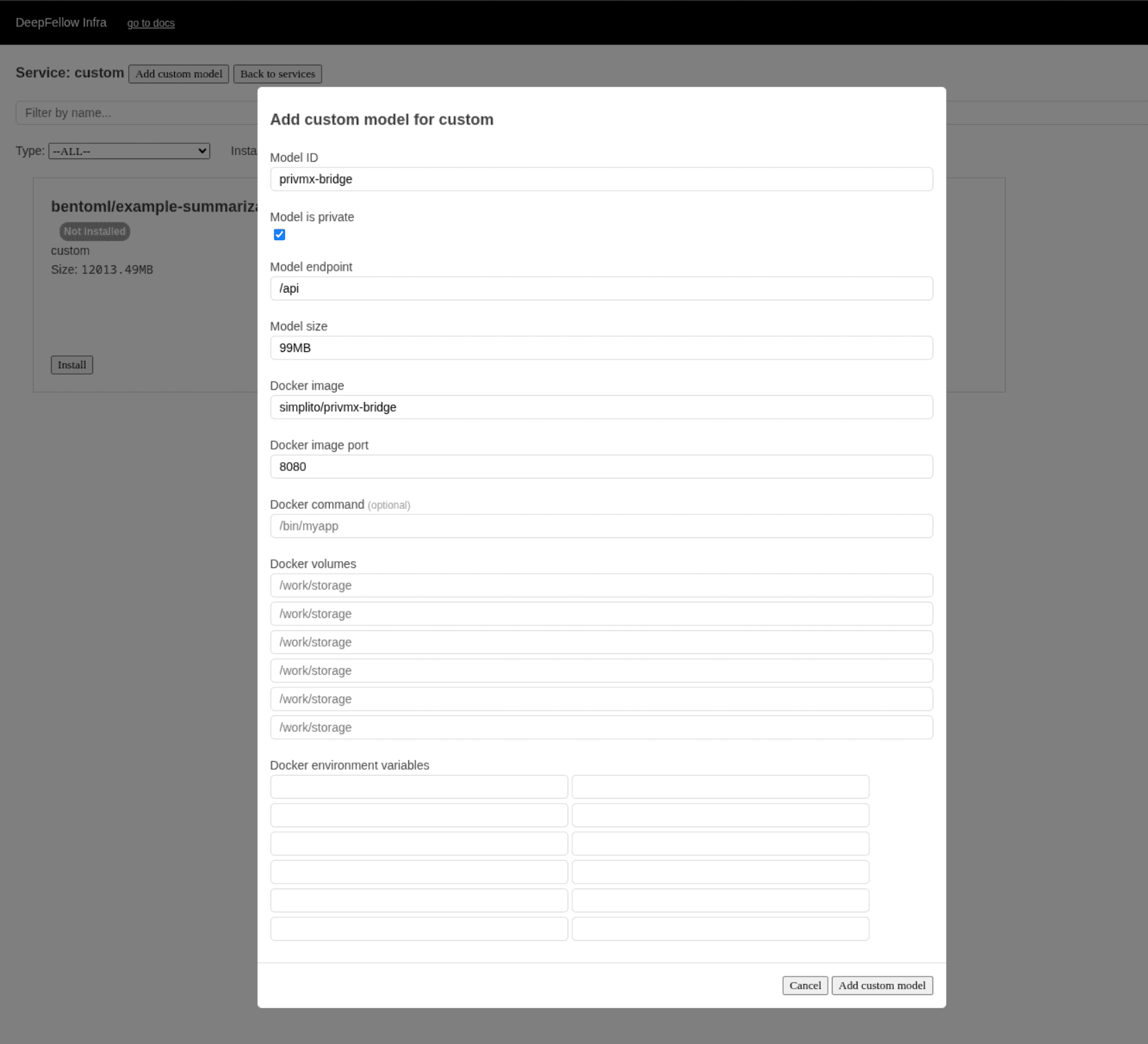Click the last Docker volumes input

[x=601, y=727]
